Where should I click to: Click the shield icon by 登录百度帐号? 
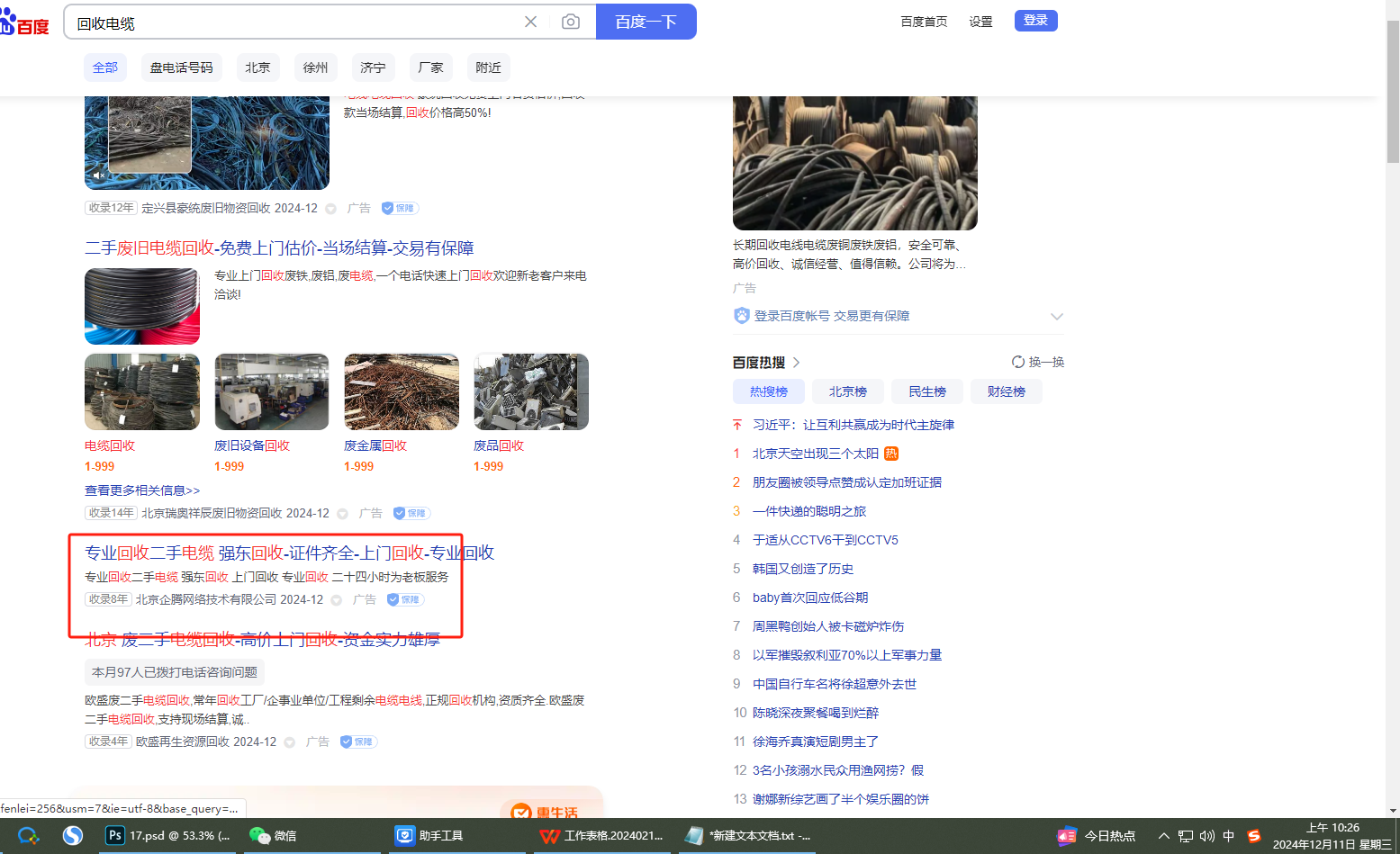pyautogui.click(x=742, y=316)
